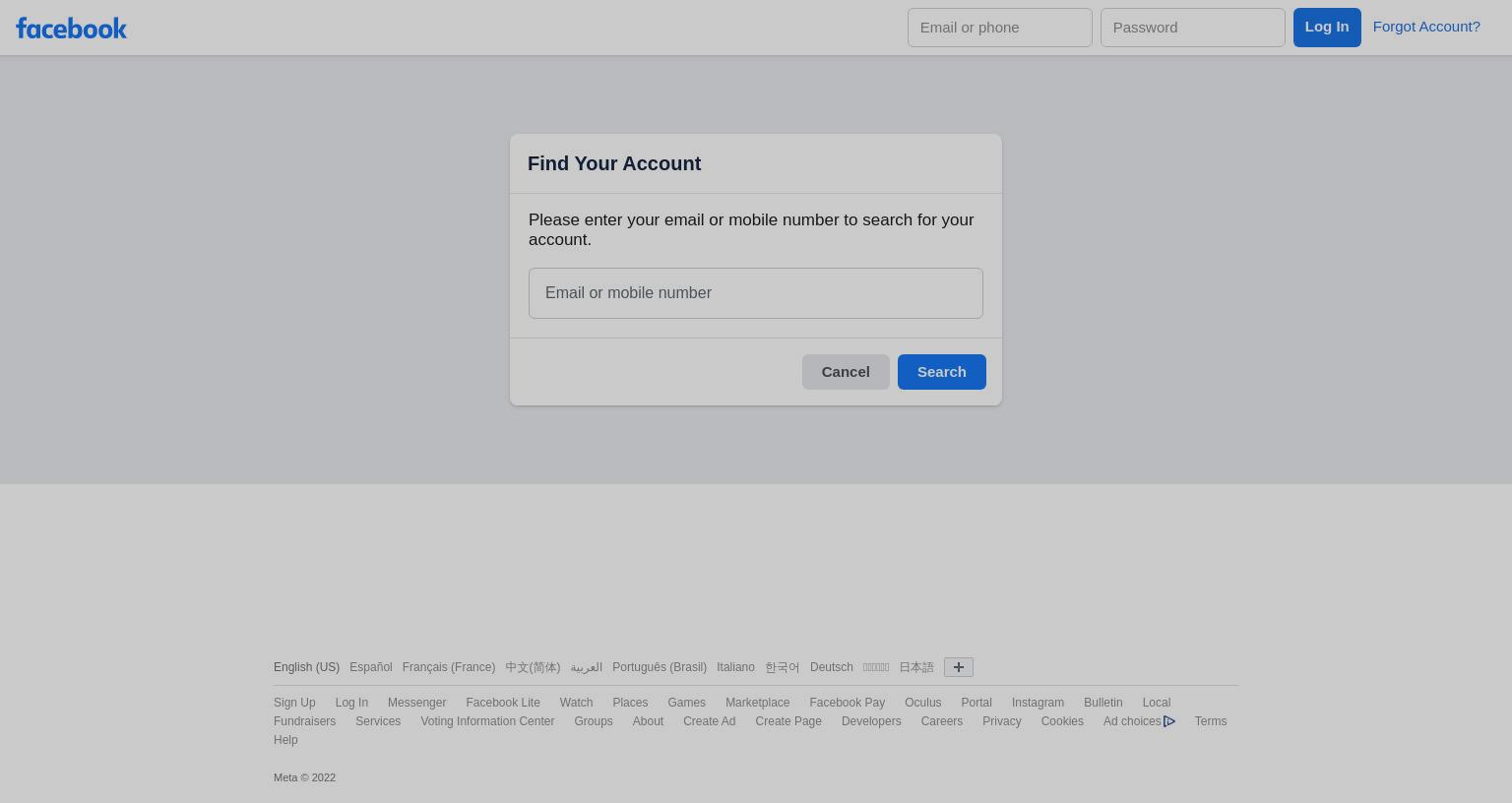
Task: Open the Local footer link
Action: pyautogui.click(x=1156, y=703)
